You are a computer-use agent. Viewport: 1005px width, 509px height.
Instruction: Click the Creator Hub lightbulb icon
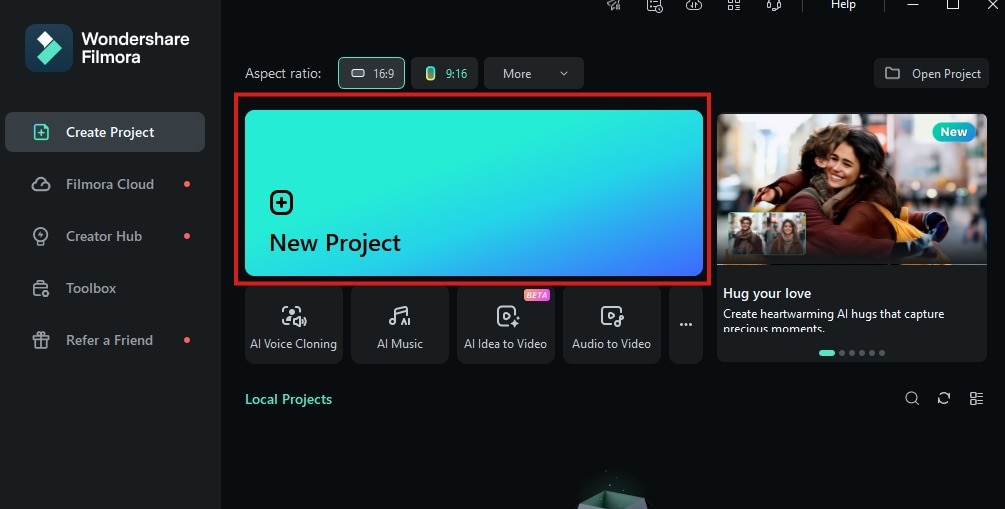40,236
